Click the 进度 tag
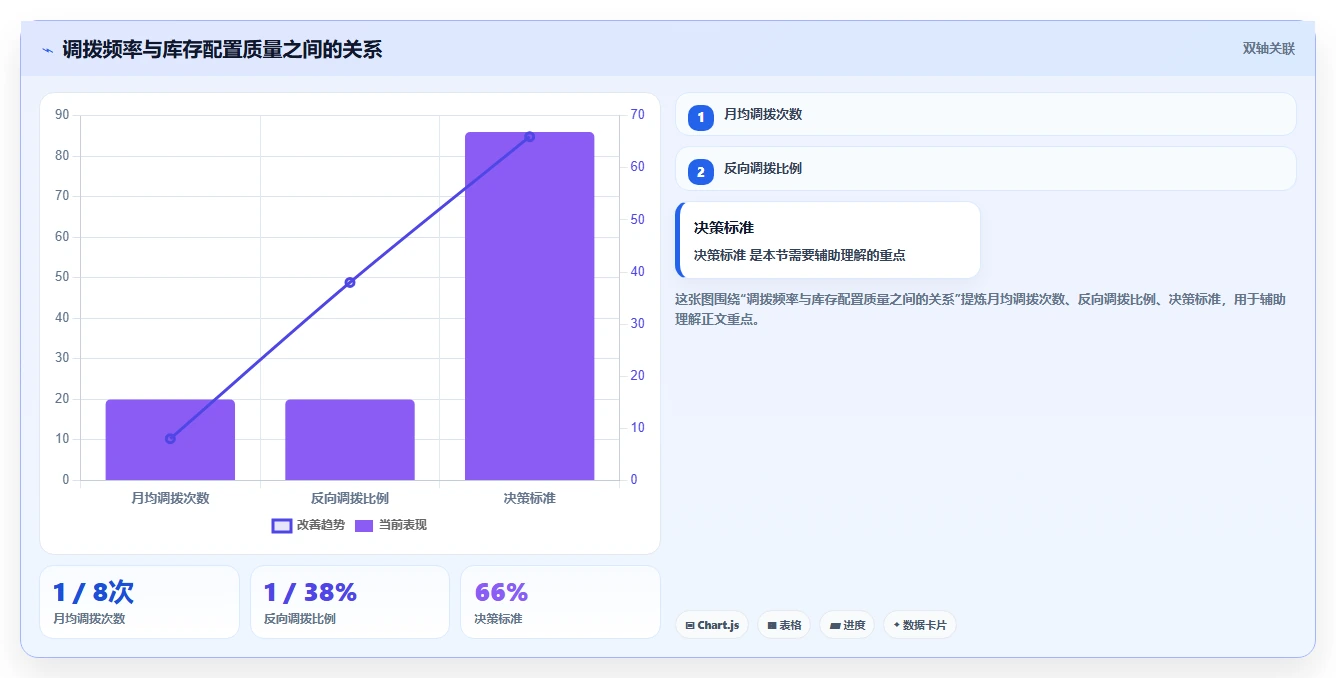The height and width of the screenshot is (678, 1336). point(847,625)
